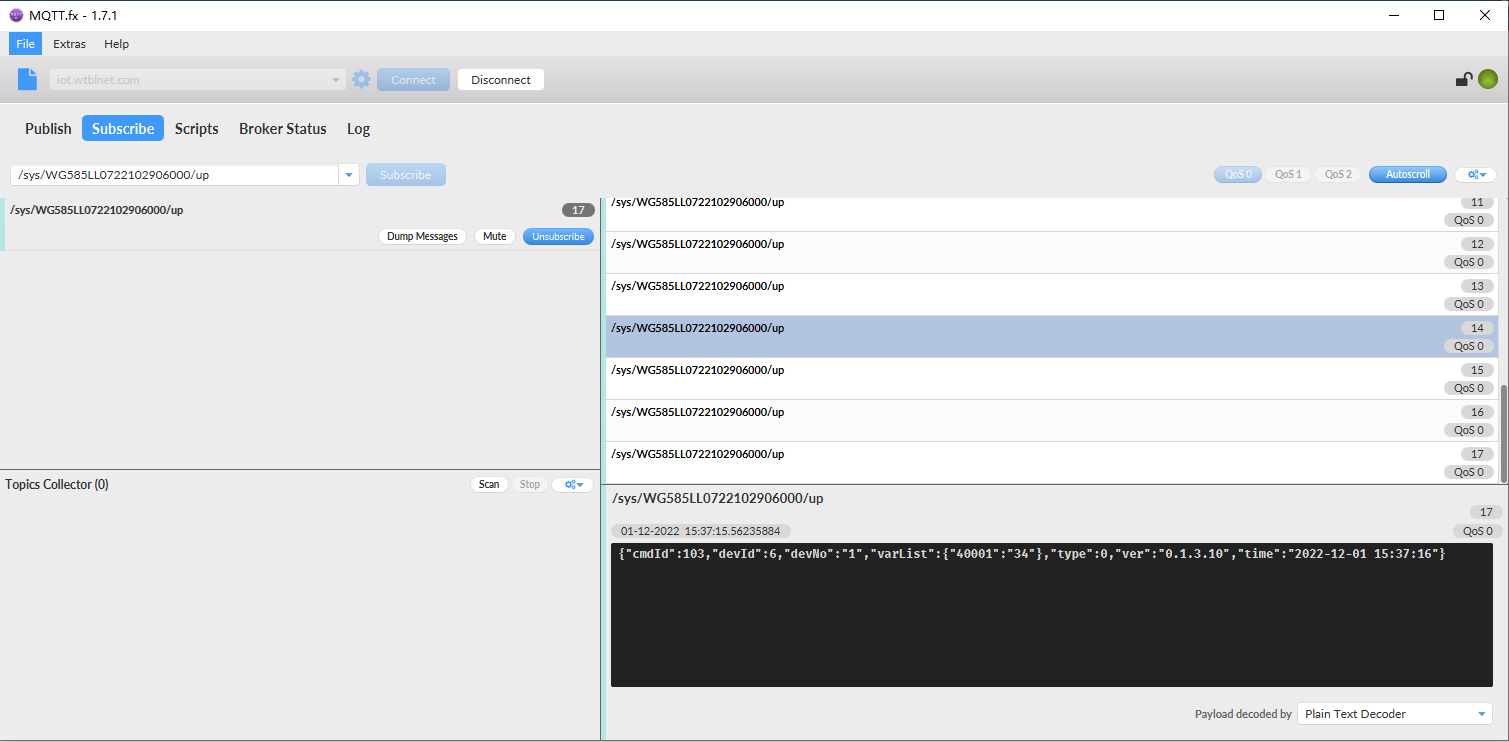Expand the topic input dropdown arrow

[x=349, y=175]
